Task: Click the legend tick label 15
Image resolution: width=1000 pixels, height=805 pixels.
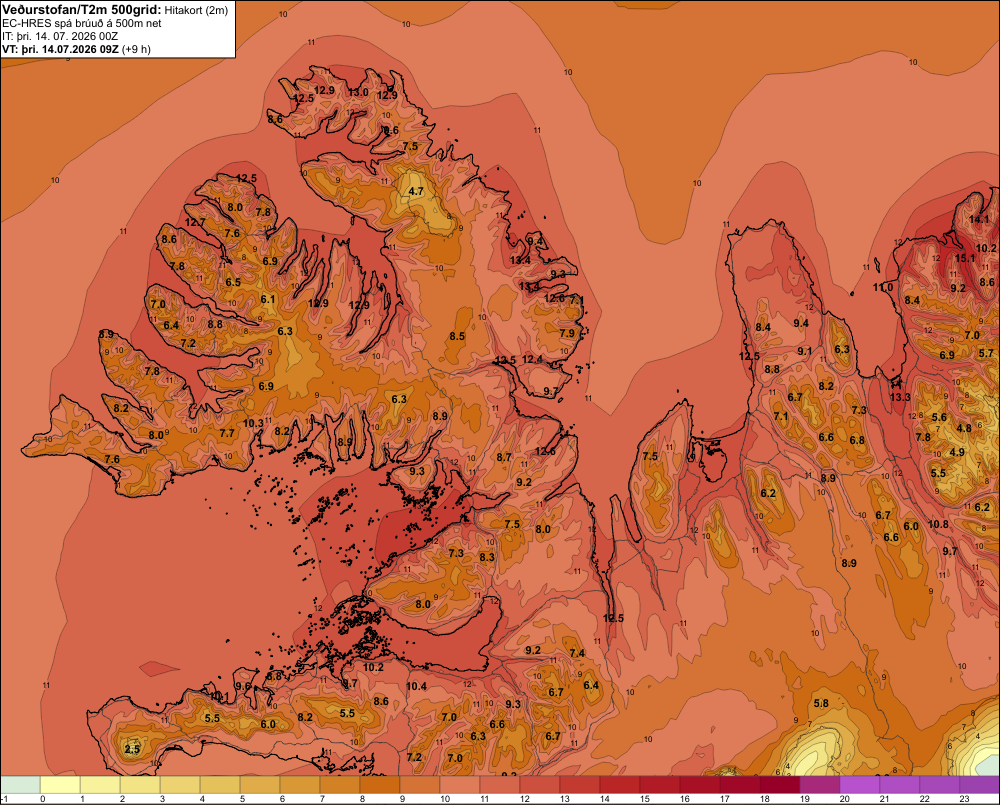Action: click(645, 799)
